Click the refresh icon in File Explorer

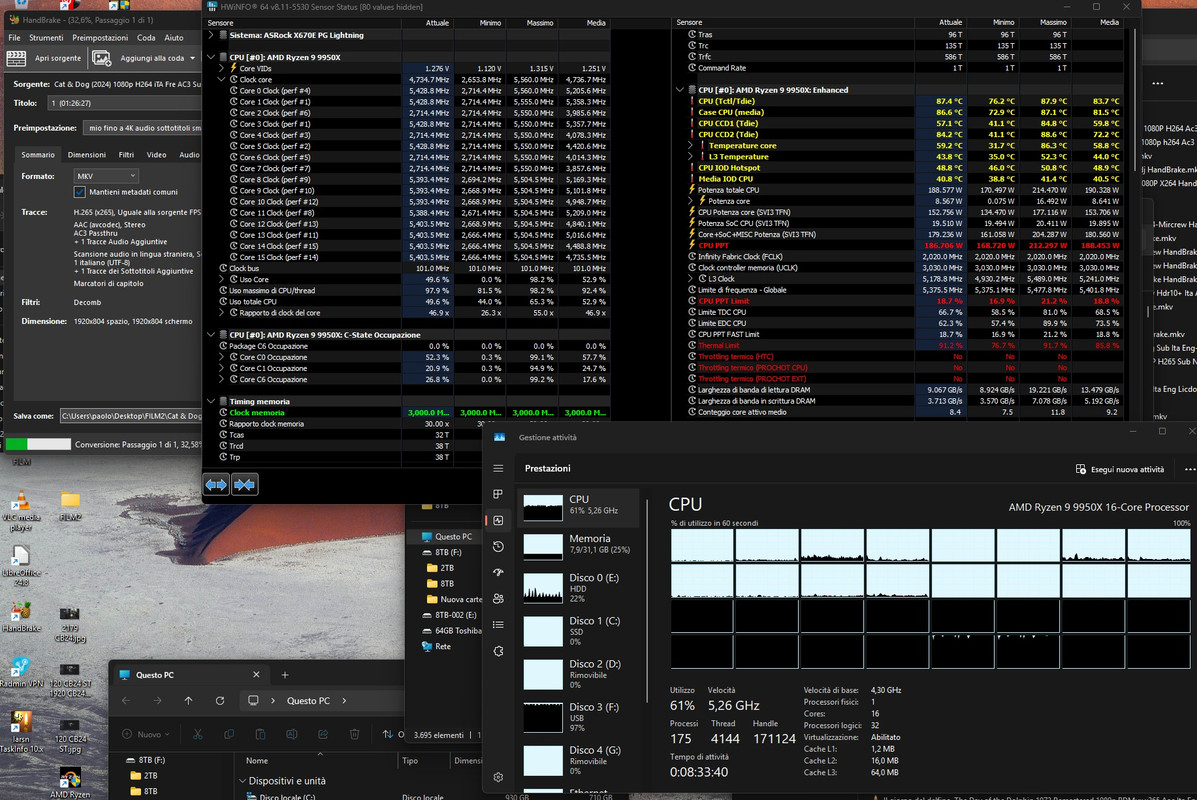pos(220,701)
